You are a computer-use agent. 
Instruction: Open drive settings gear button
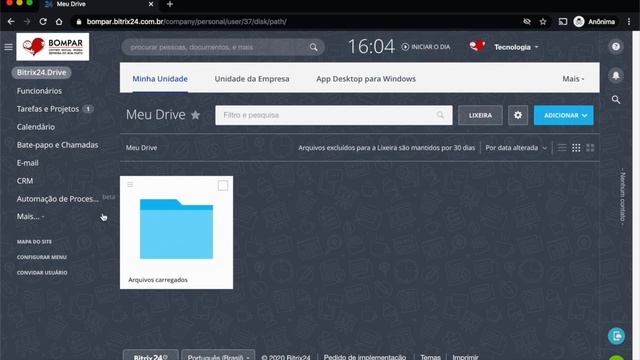518,116
